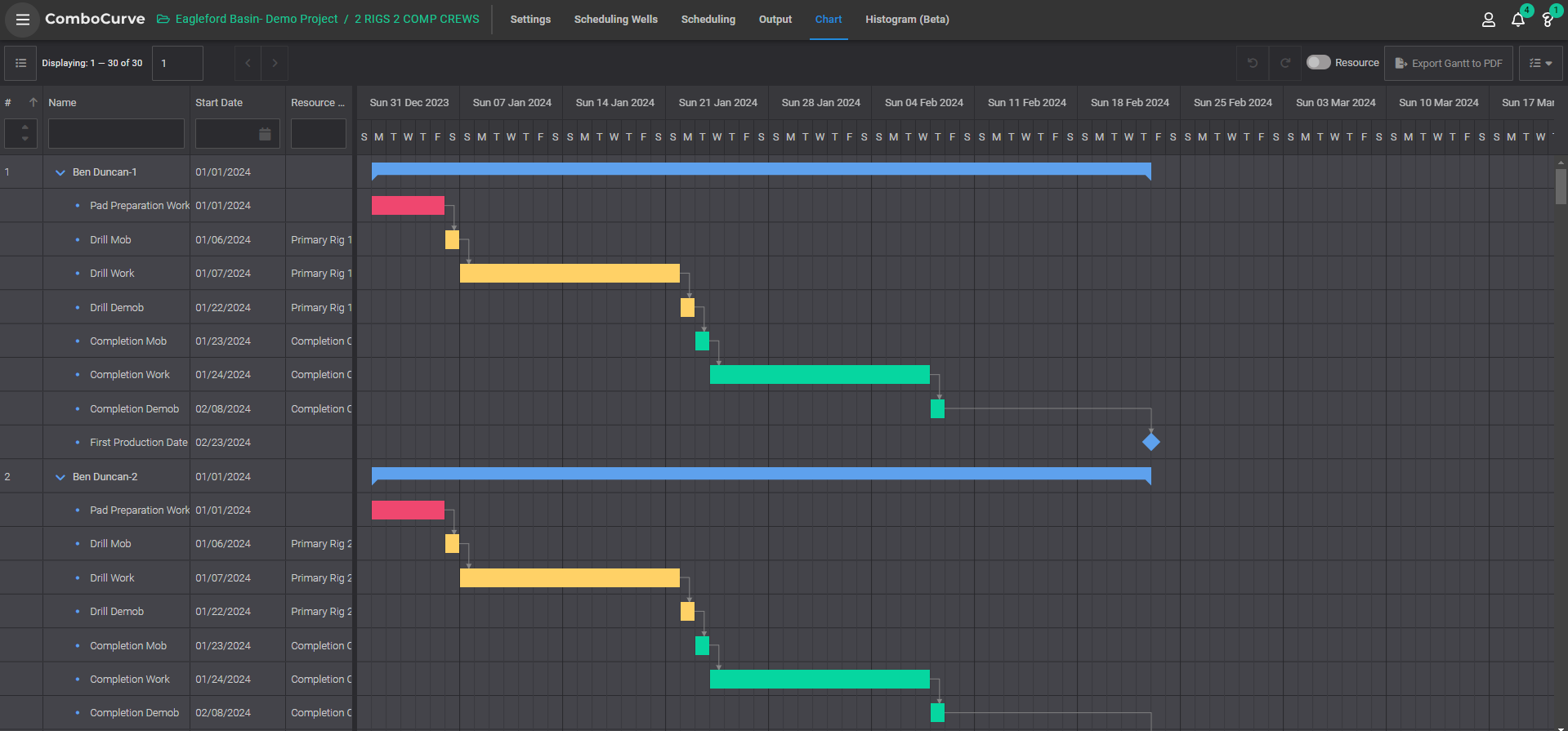The height and width of the screenshot is (731, 1568).
Task: Select Drill Demob row under Ben Duncan-1
Action: coord(176,308)
